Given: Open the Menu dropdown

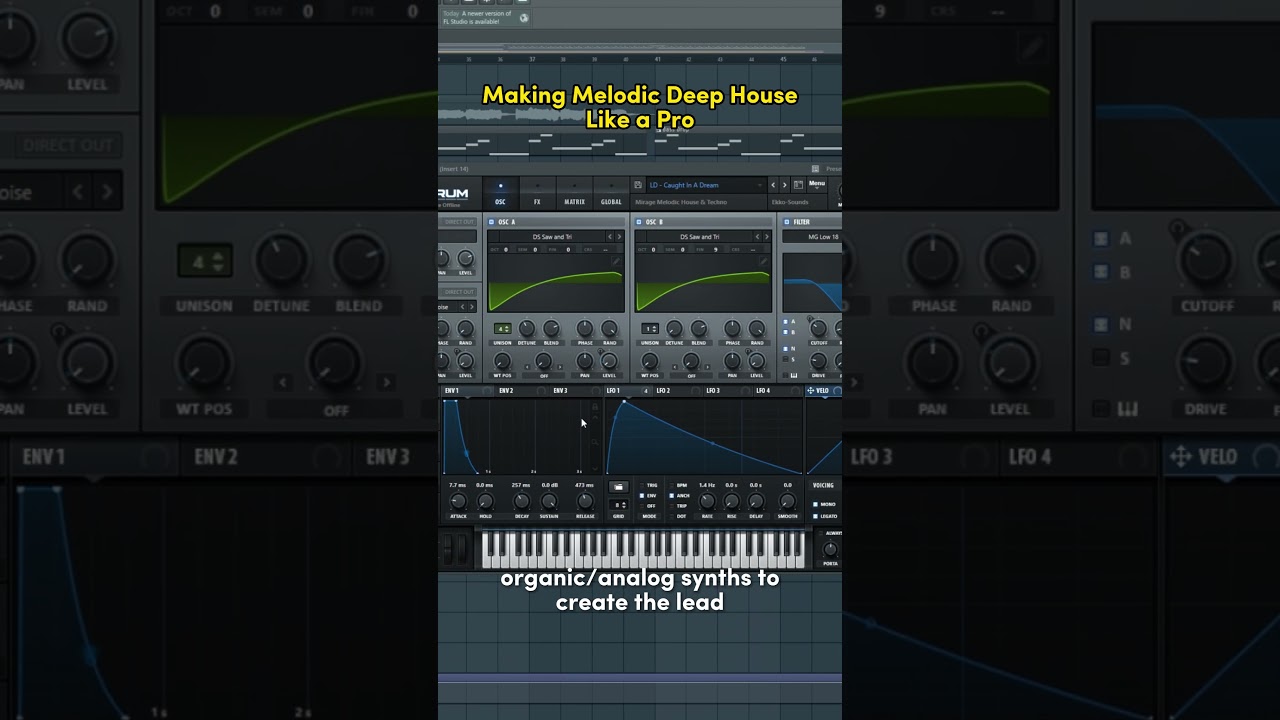Looking at the screenshot, I should pos(817,185).
